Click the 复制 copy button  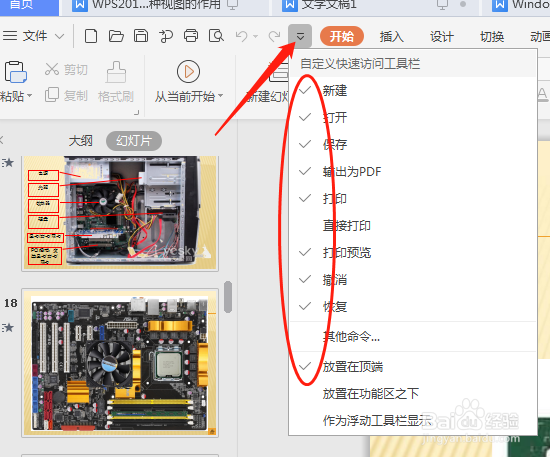66,95
